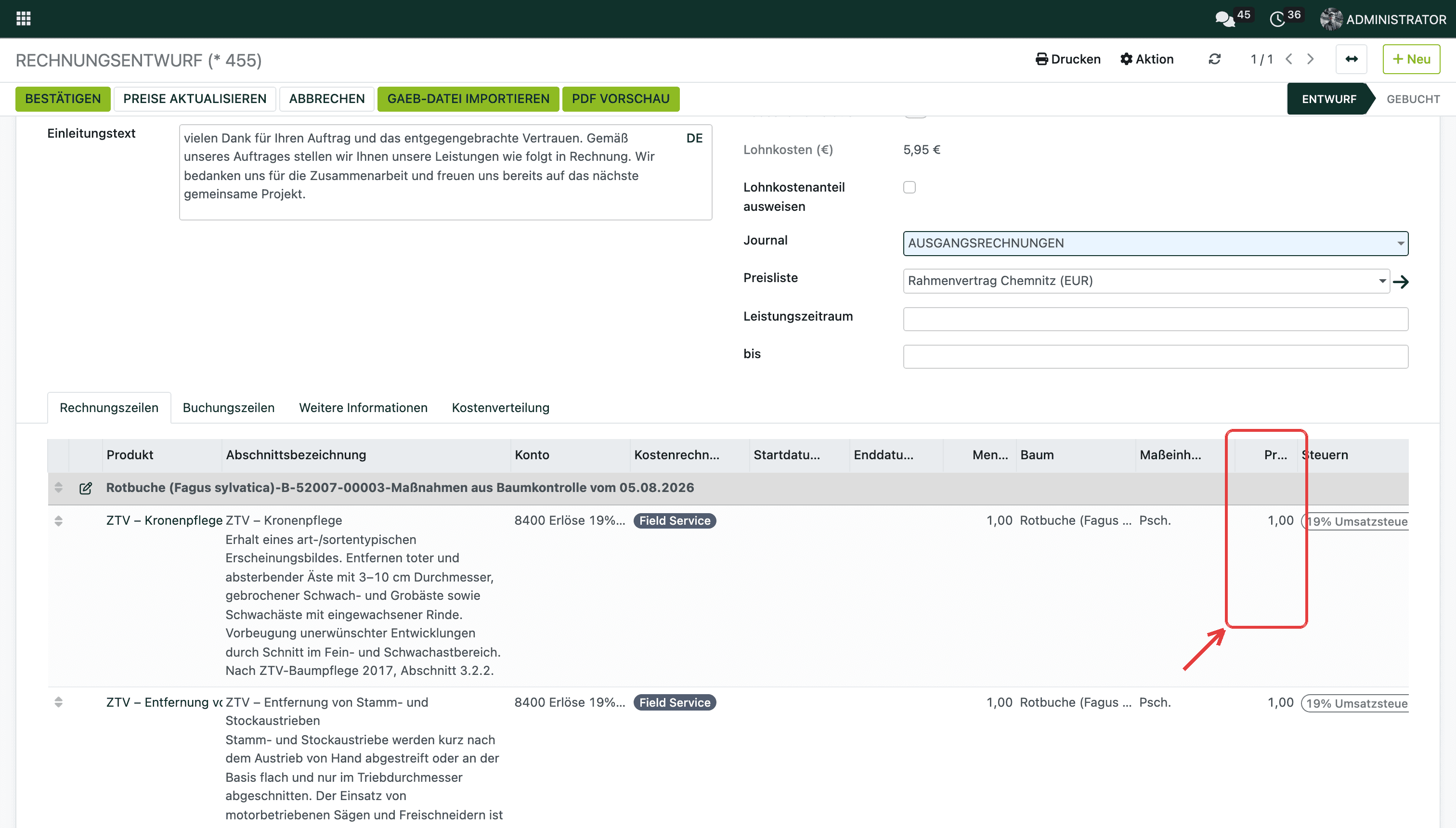Grab the drag handle of Rotbuche section row
This screenshot has height=828, width=1456.
point(59,487)
